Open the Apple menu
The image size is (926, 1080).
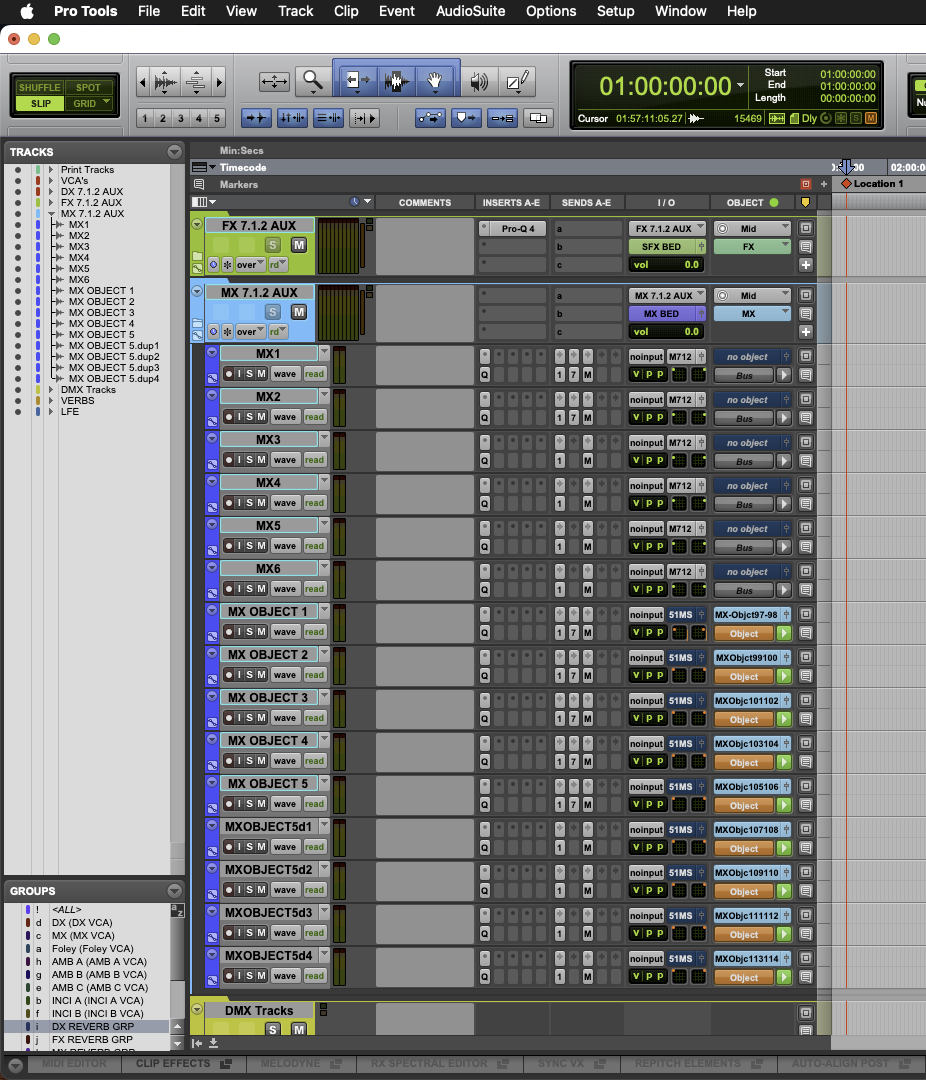(x=27, y=11)
